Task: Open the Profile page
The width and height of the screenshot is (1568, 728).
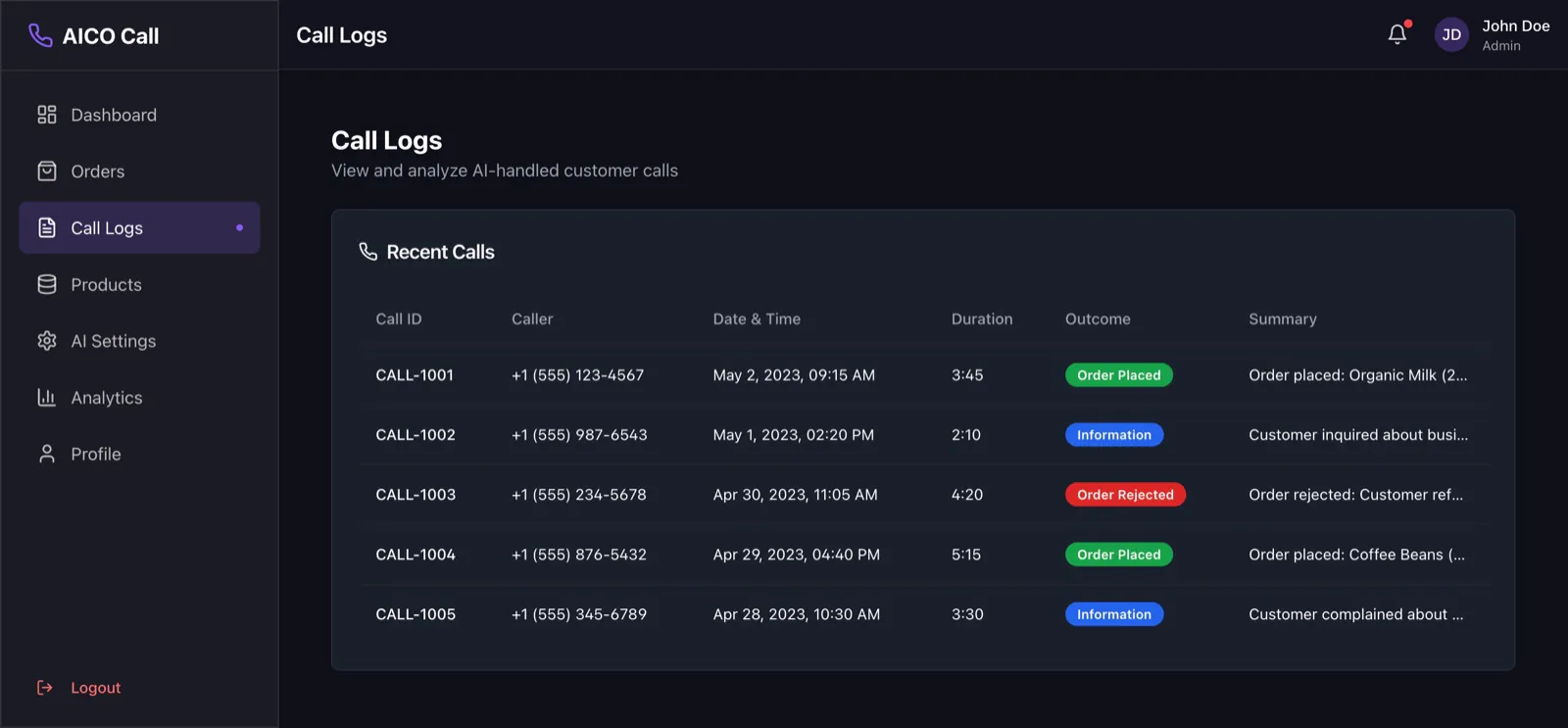Action: click(139, 455)
